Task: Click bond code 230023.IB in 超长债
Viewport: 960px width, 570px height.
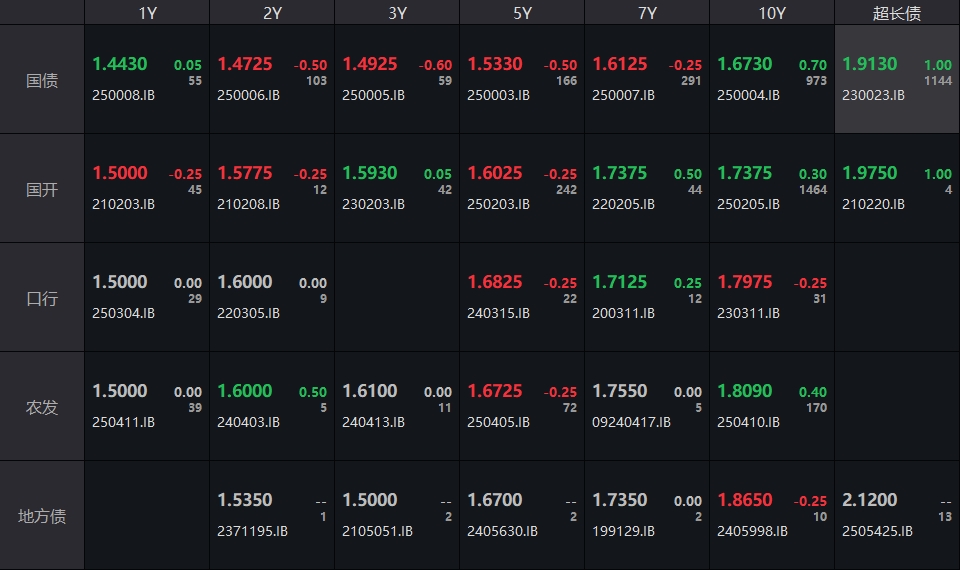Action: [x=873, y=95]
